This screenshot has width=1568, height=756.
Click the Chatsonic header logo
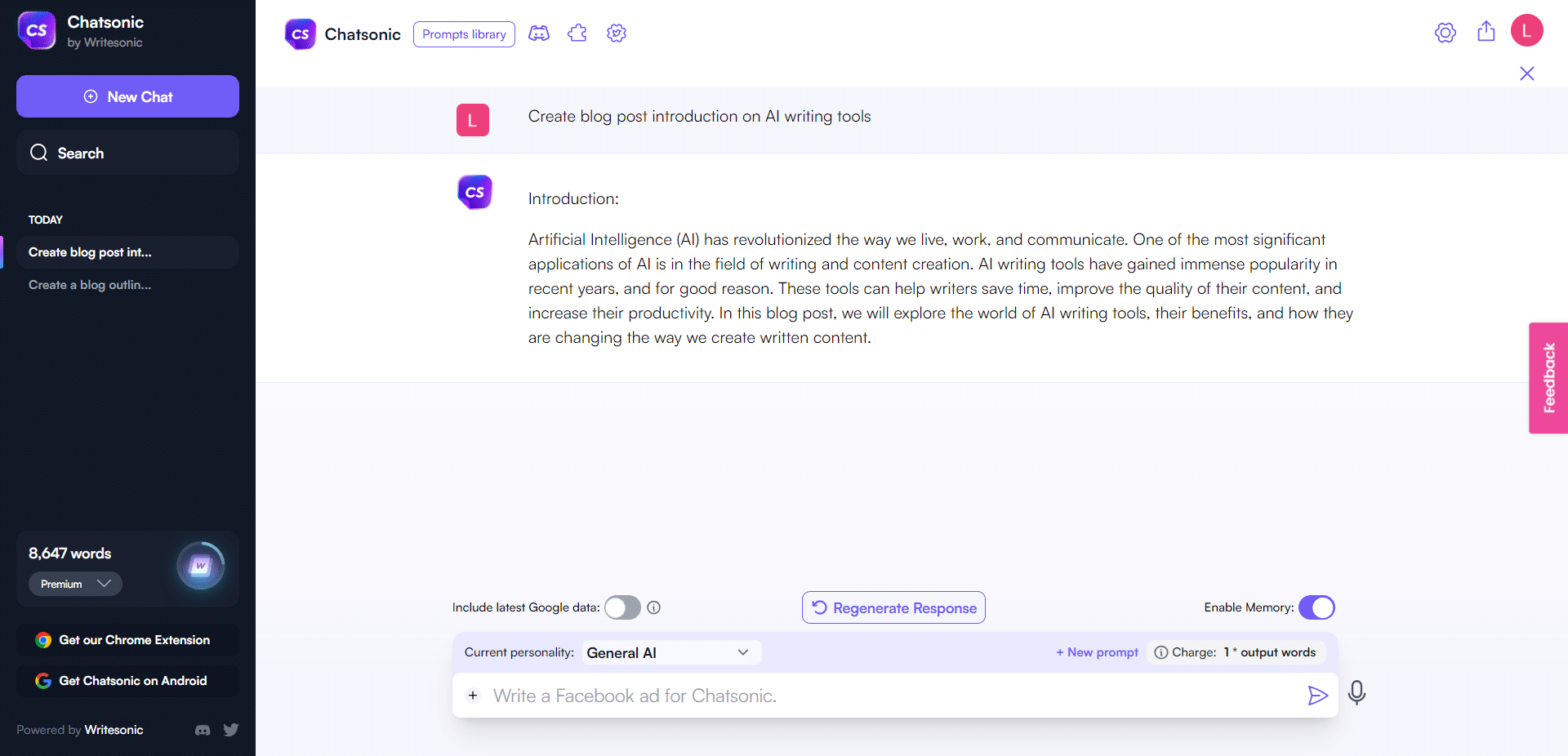click(x=301, y=34)
